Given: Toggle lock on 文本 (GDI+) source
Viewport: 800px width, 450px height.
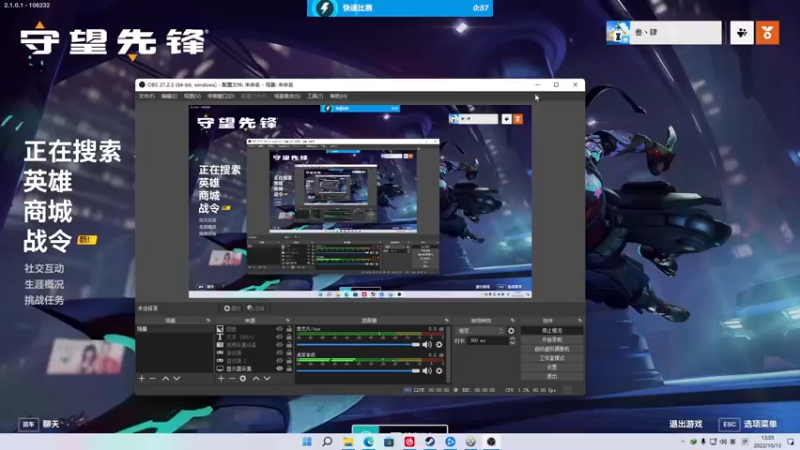Looking at the screenshot, I should click(289, 337).
